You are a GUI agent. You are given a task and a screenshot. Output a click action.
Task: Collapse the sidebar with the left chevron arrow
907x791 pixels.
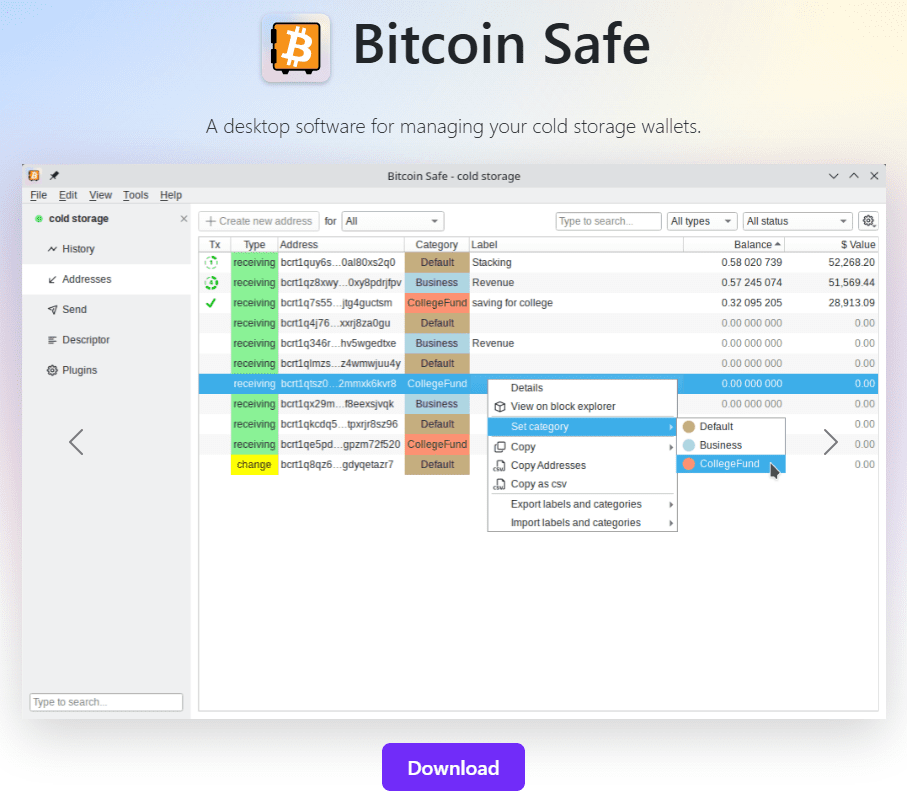75,441
